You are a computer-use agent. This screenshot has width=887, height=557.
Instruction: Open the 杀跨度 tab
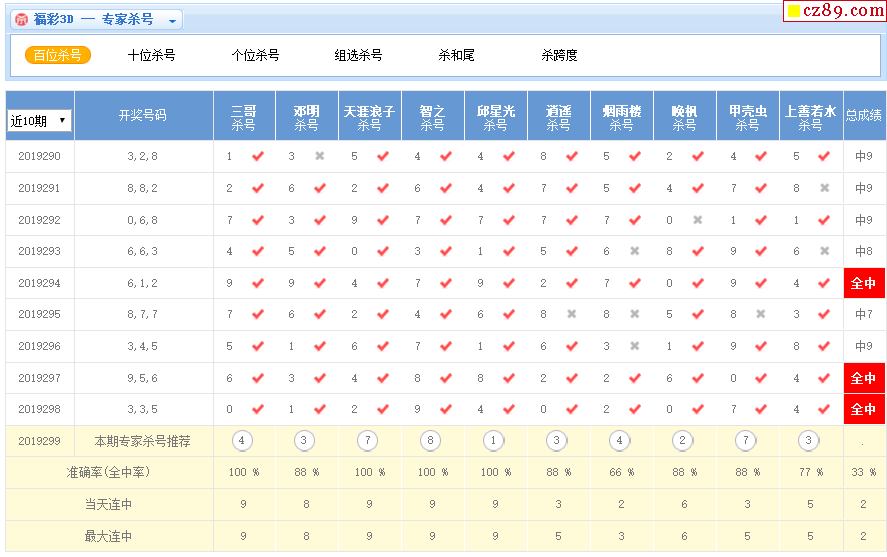(x=559, y=55)
